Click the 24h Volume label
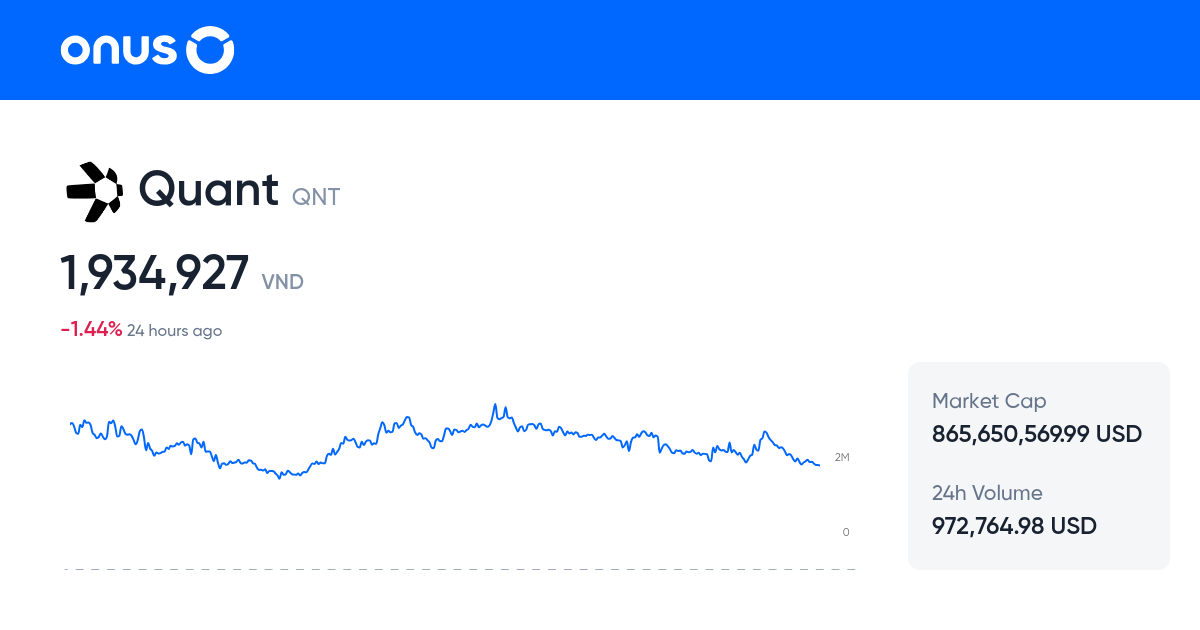Image resolution: width=1200 pixels, height=630 pixels. [x=987, y=493]
